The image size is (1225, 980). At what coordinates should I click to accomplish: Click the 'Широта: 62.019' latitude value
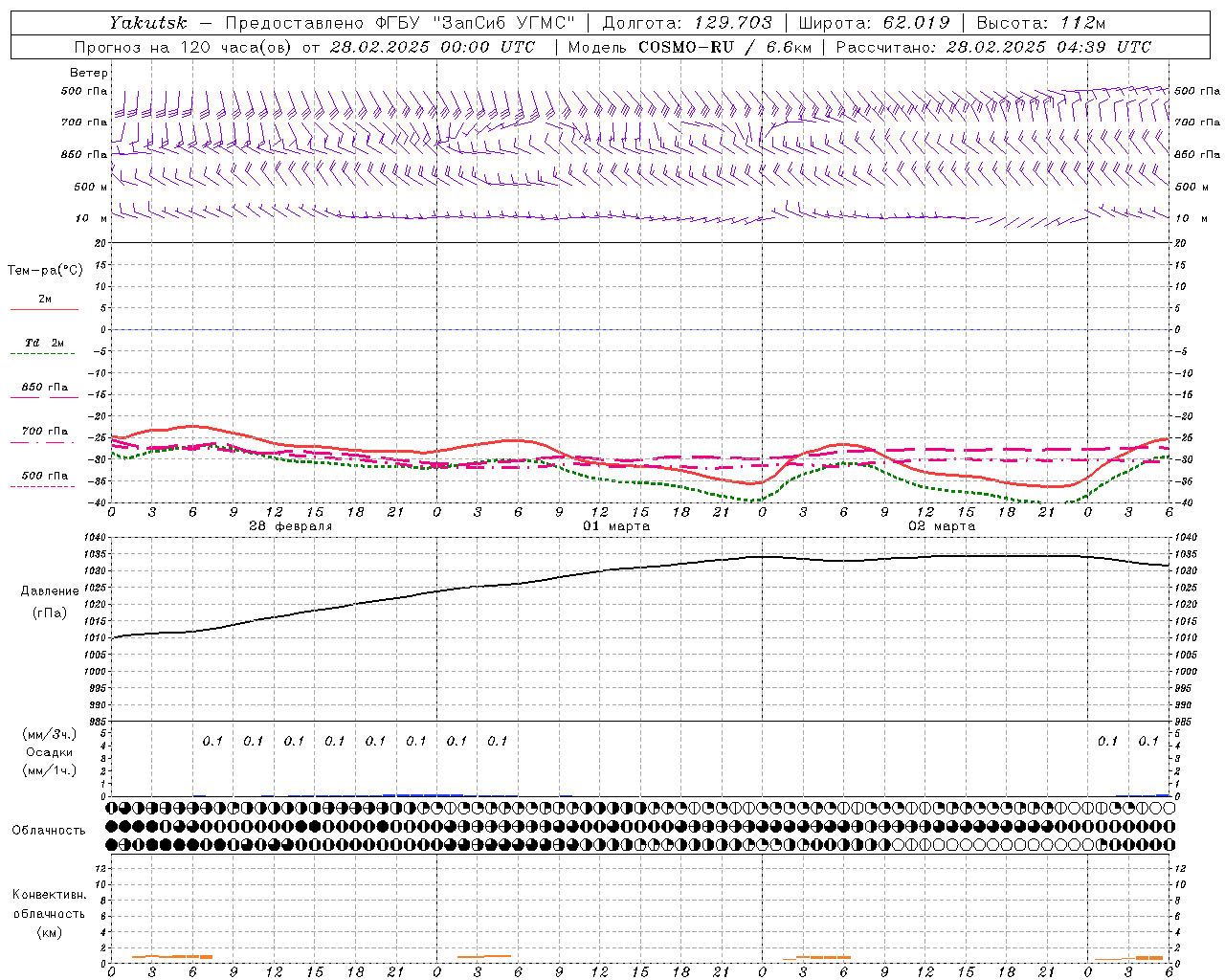coord(874,23)
